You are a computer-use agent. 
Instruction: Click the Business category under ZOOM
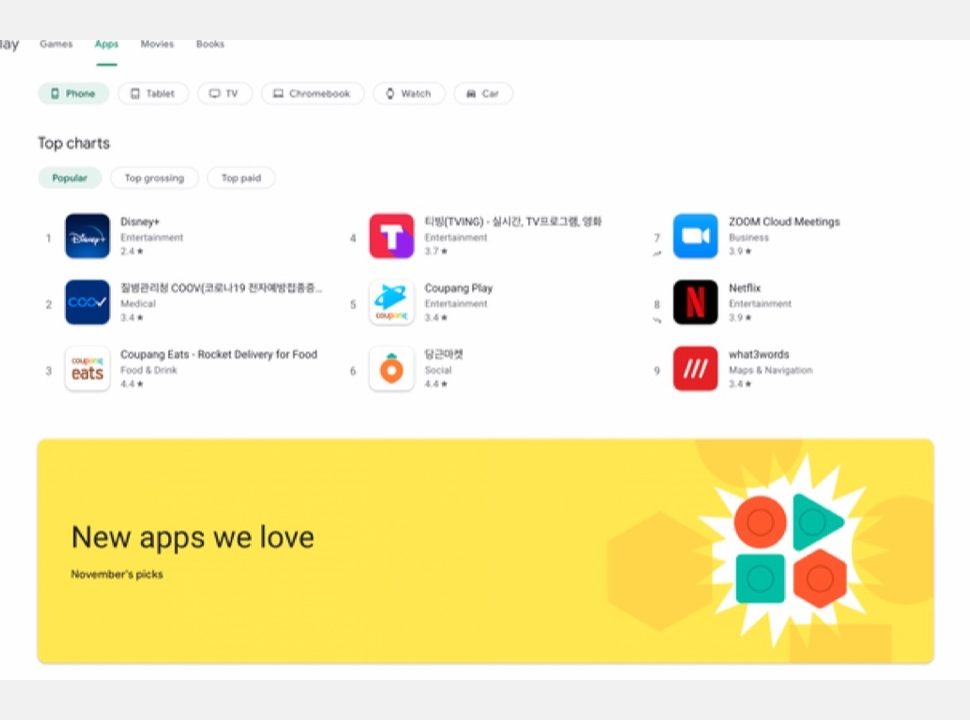point(749,238)
